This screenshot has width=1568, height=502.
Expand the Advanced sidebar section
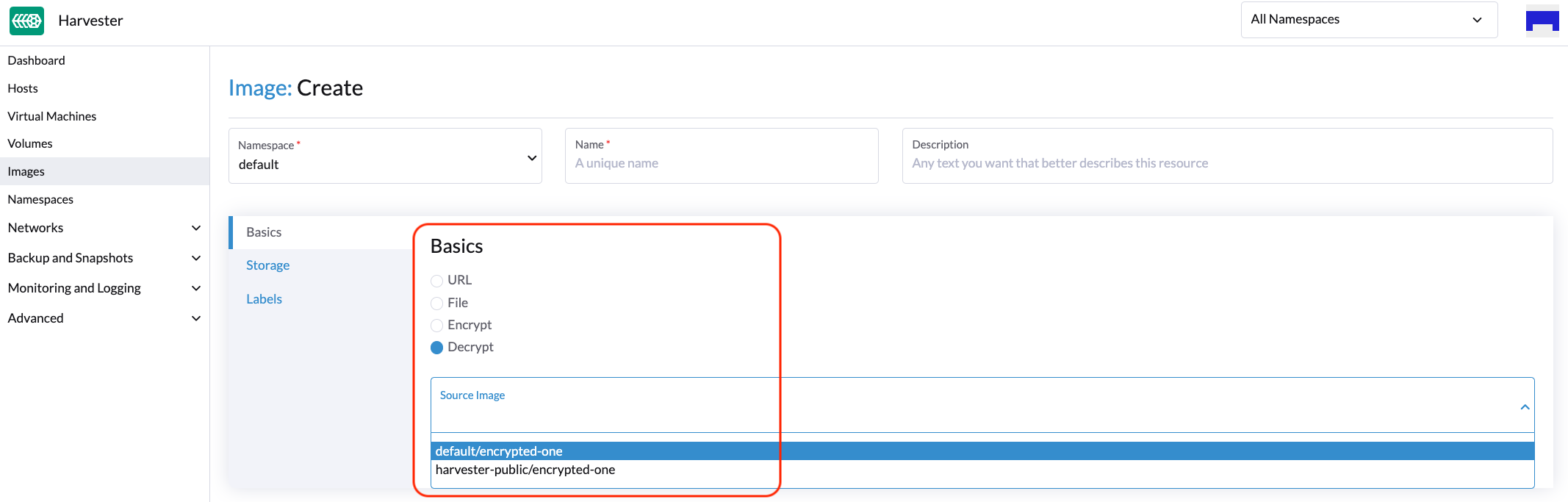click(x=195, y=318)
